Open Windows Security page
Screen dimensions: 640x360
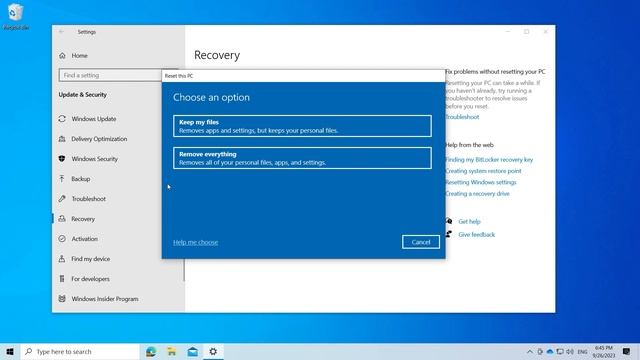(95, 159)
